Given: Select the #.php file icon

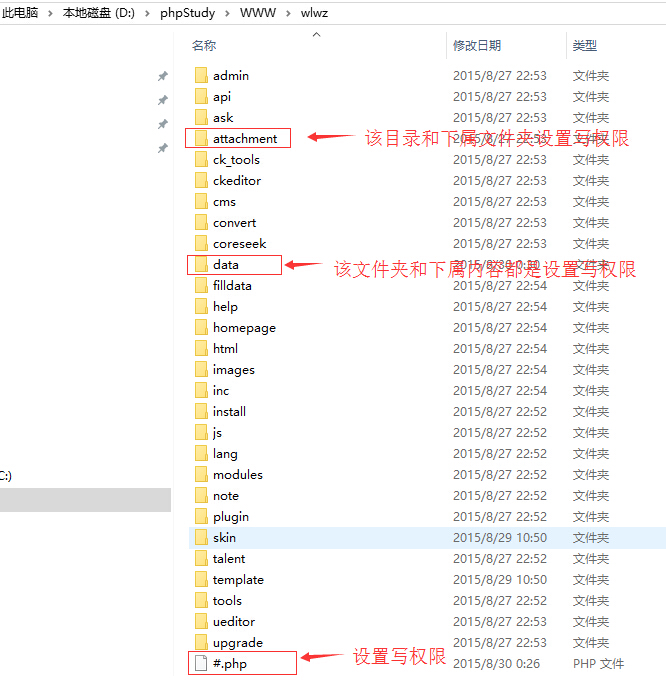Looking at the screenshot, I should click(x=201, y=663).
